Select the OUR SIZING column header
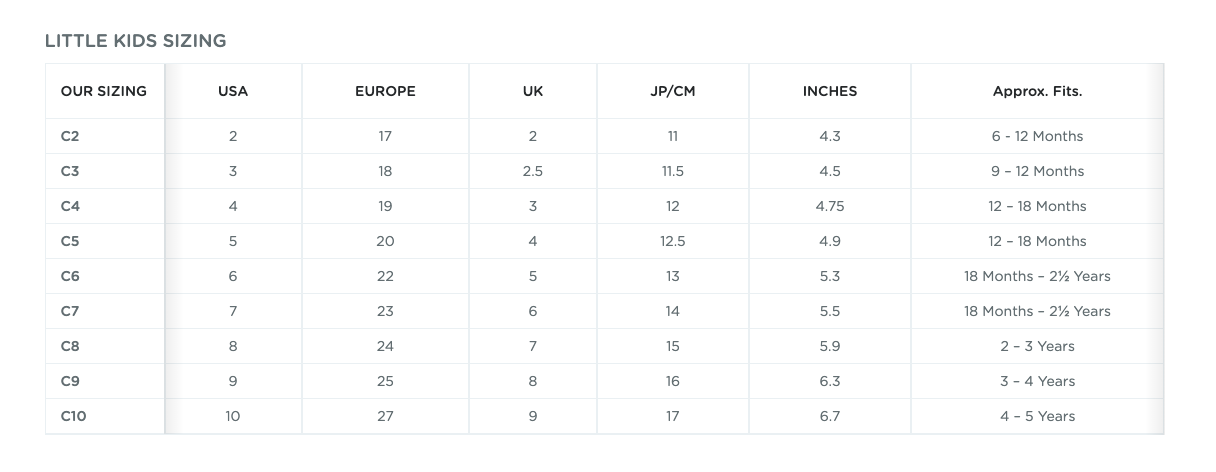 click(104, 91)
